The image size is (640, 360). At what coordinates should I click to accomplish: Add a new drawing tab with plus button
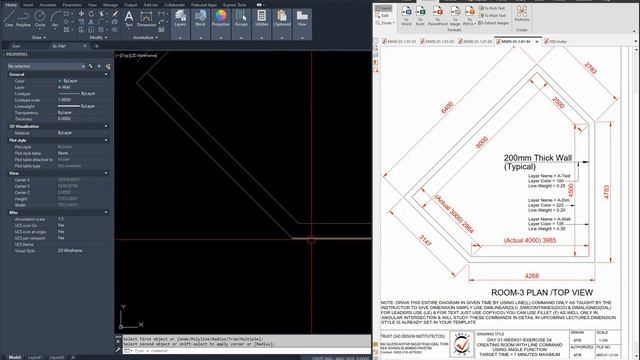coord(97,46)
